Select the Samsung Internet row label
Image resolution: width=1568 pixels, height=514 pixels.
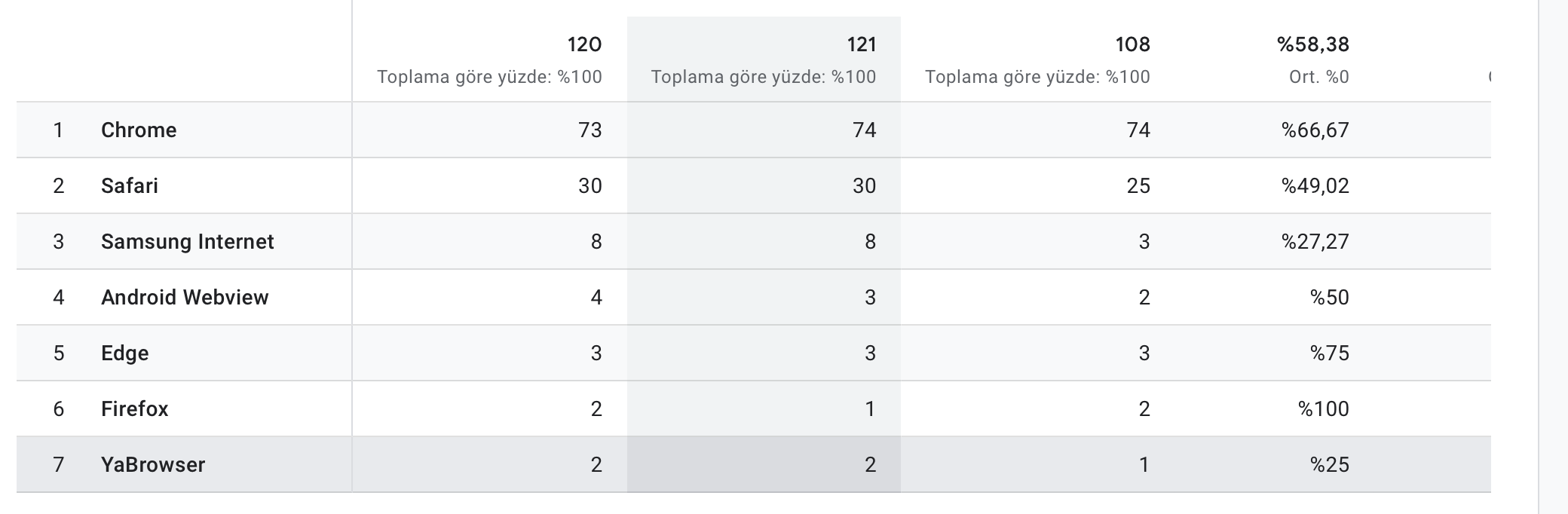(x=188, y=241)
